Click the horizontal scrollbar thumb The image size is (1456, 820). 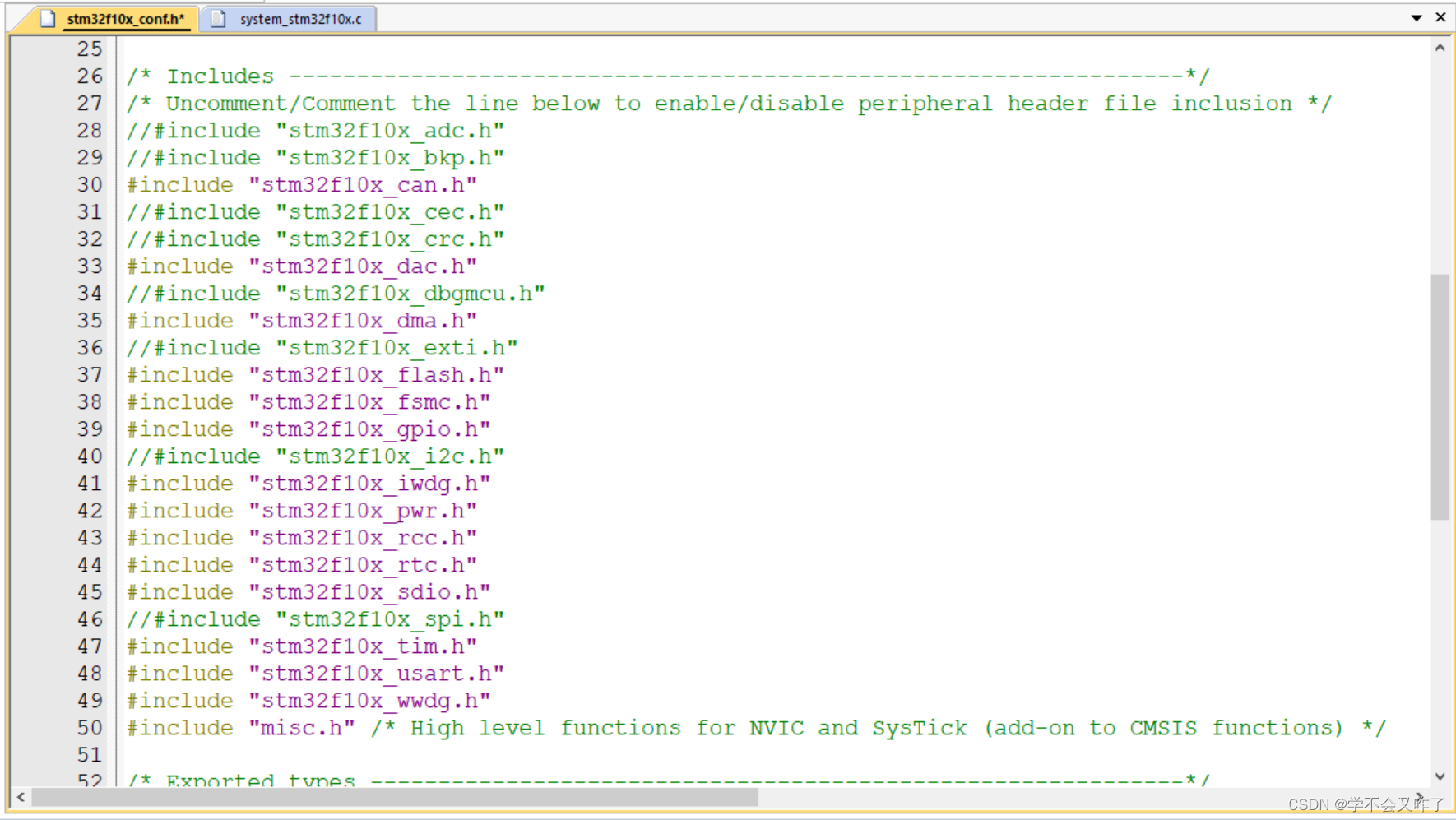[394, 797]
